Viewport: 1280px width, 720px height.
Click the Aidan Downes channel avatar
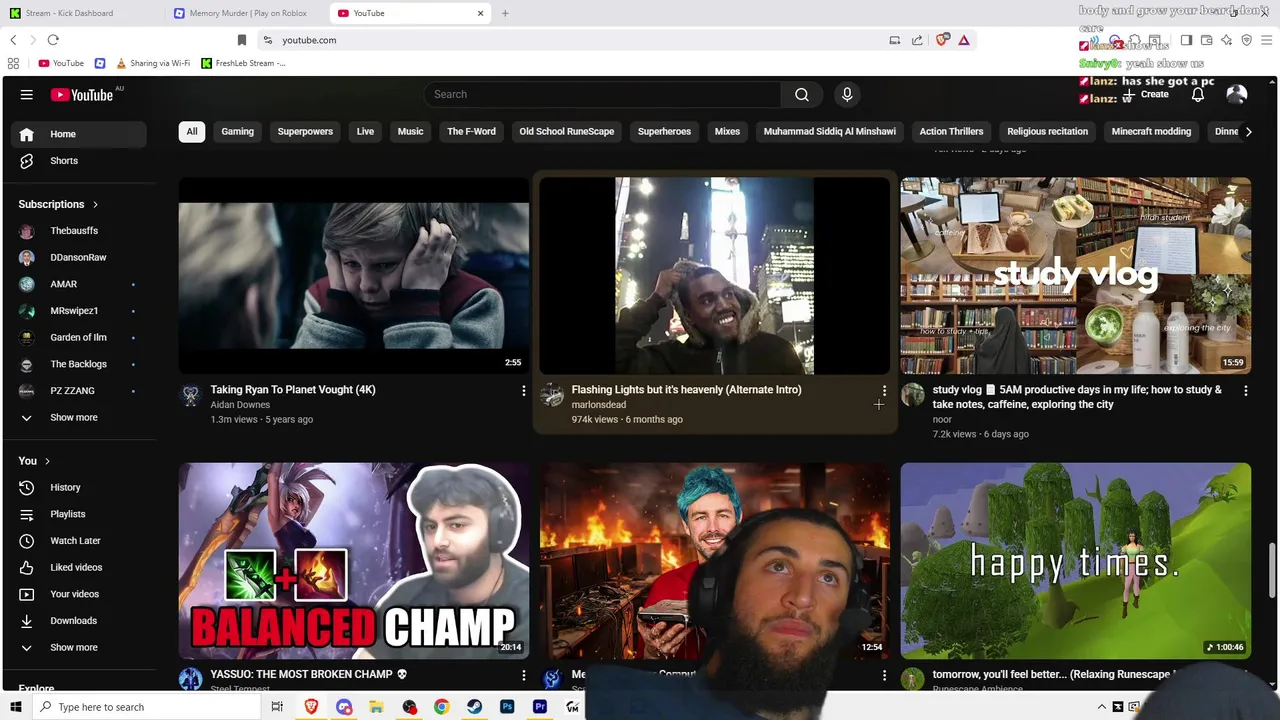click(190, 395)
